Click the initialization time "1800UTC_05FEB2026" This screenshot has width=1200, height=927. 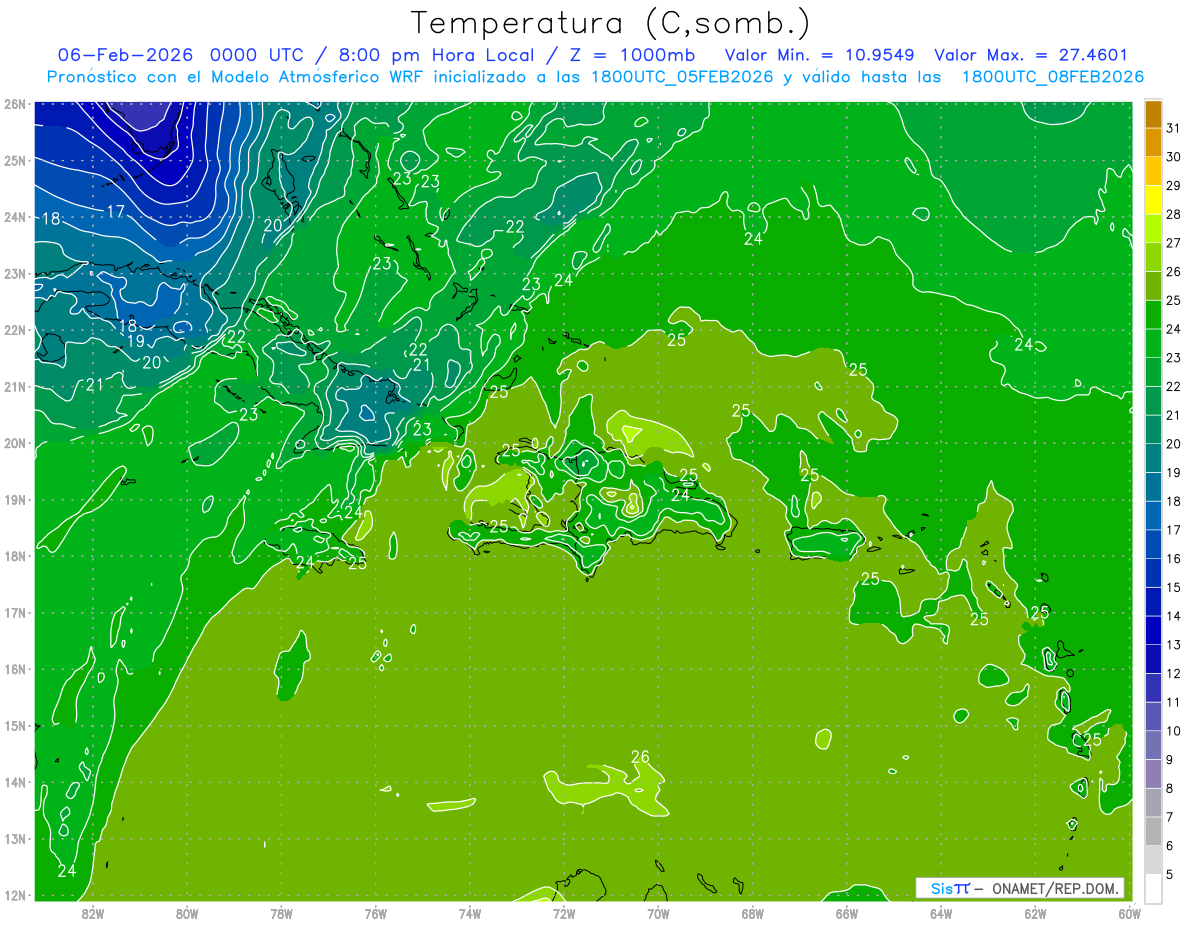pos(682,77)
